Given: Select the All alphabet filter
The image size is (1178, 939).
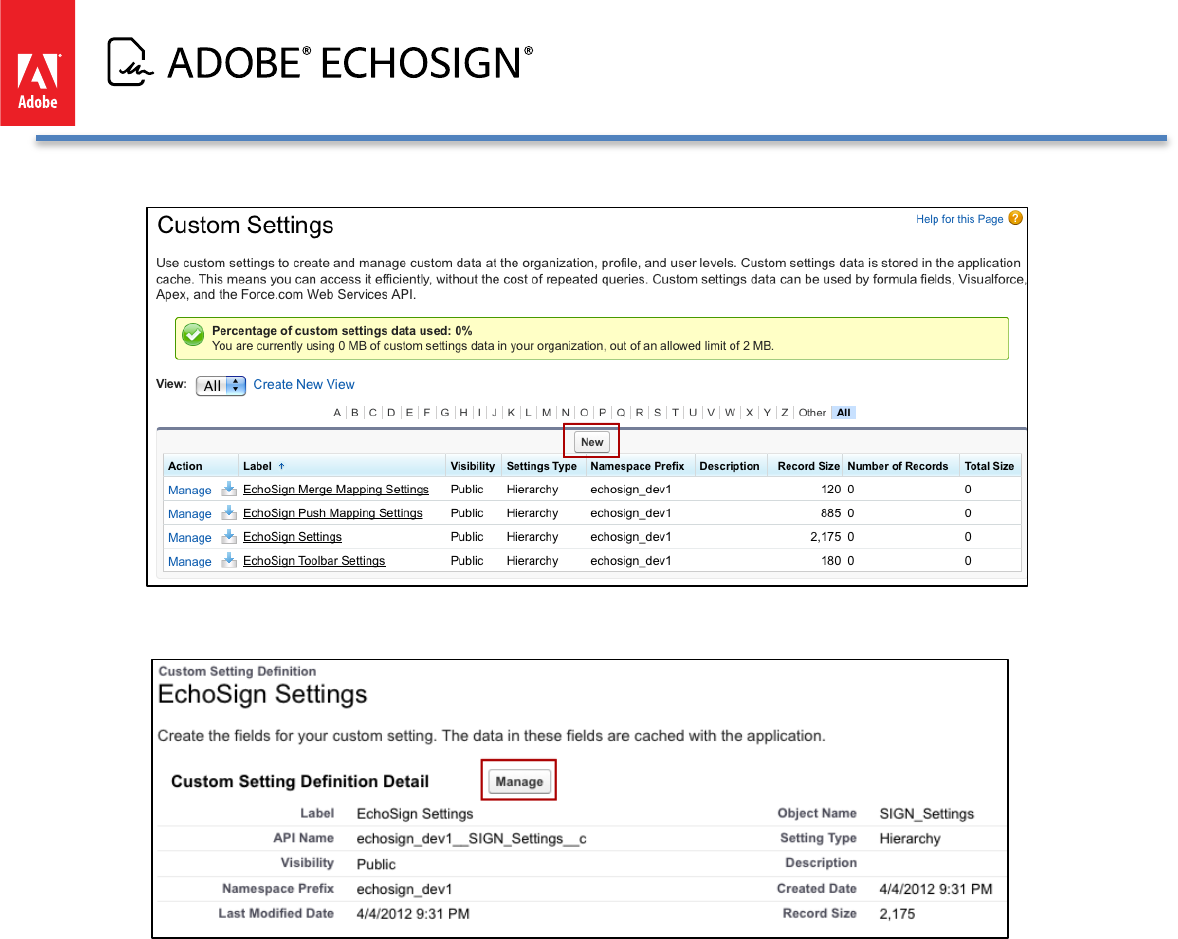Looking at the screenshot, I should pyautogui.click(x=844, y=412).
